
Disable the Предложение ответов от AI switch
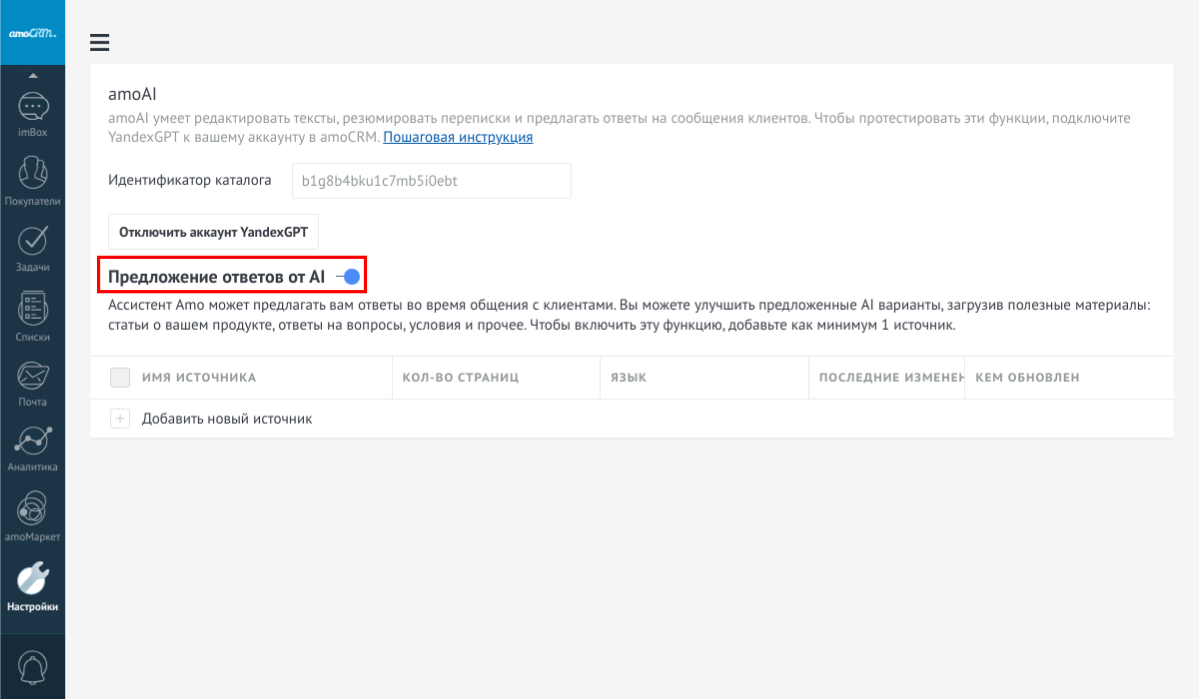(x=348, y=276)
